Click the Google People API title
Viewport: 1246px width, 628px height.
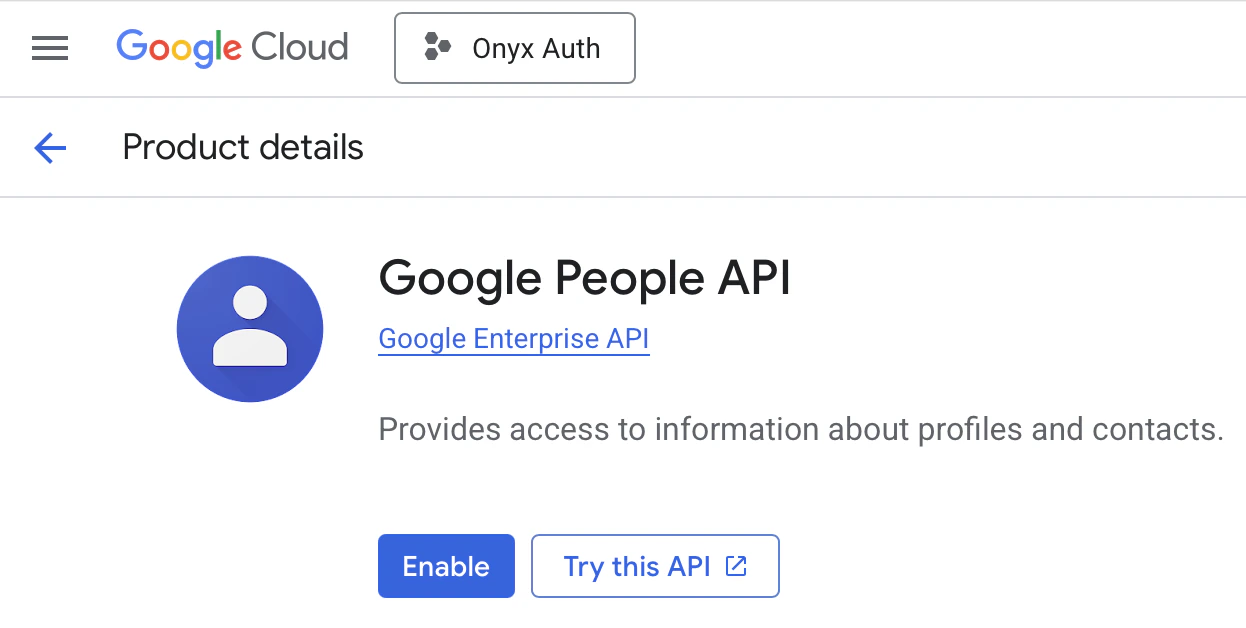click(x=584, y=279)
